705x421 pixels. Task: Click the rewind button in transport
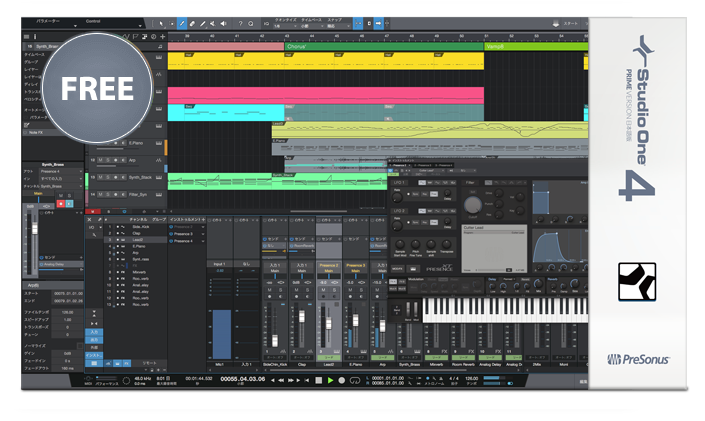click(x=281, y=381)
